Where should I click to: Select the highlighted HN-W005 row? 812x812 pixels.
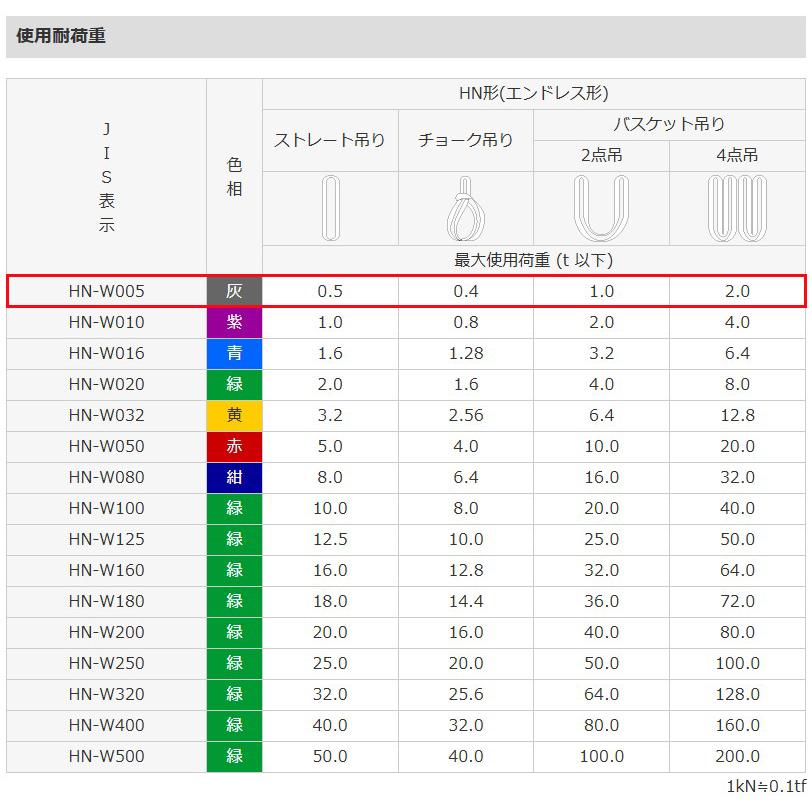click(105, 291)
